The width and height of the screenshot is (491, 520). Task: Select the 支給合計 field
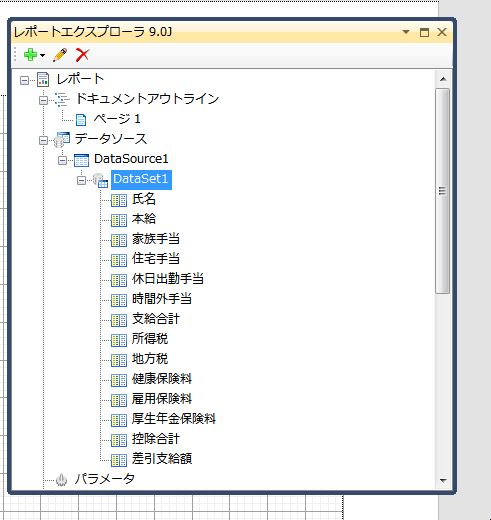pyautogui.click(x=156, y=319)
